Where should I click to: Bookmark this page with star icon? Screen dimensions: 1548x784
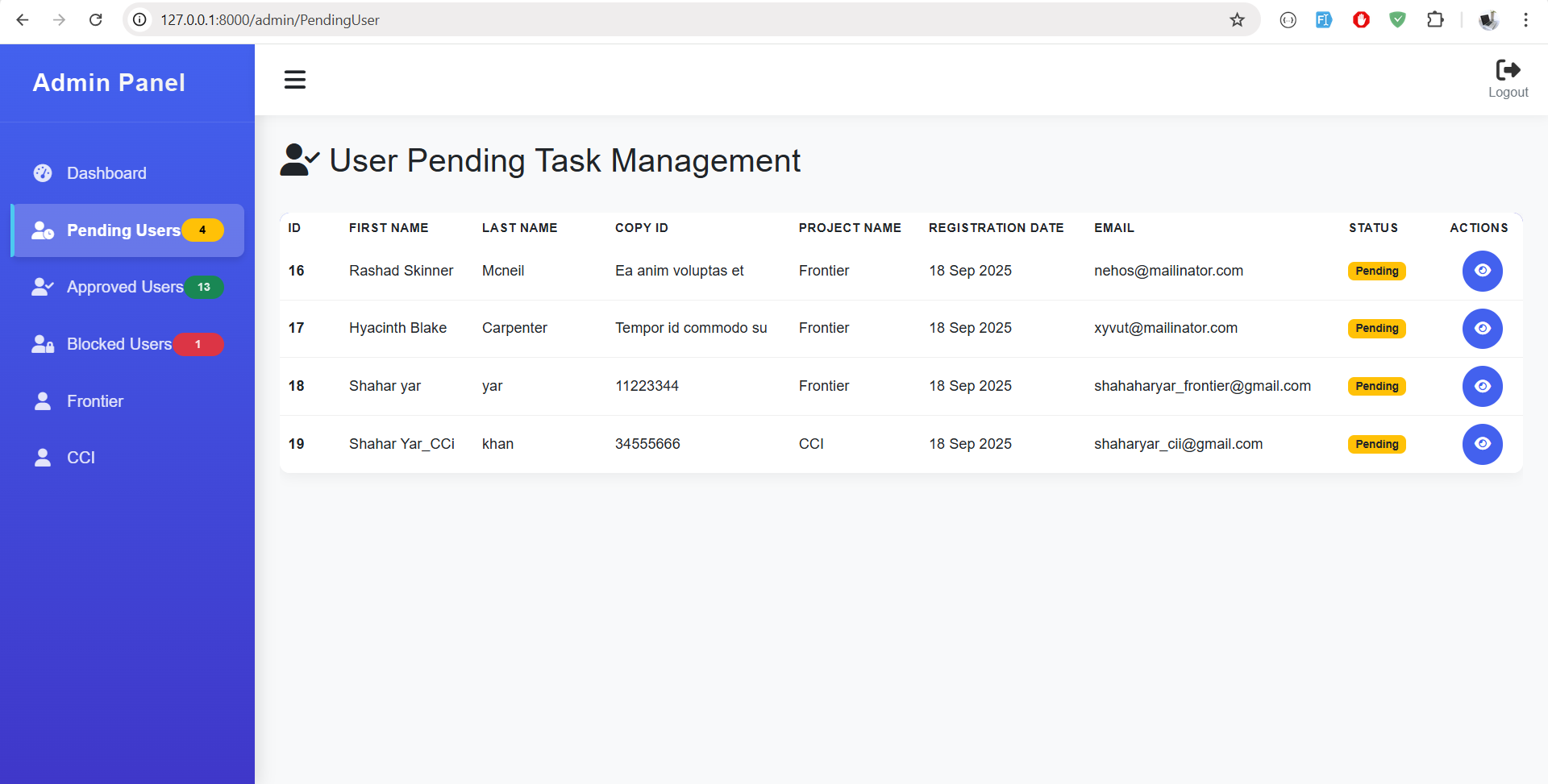1237,20
